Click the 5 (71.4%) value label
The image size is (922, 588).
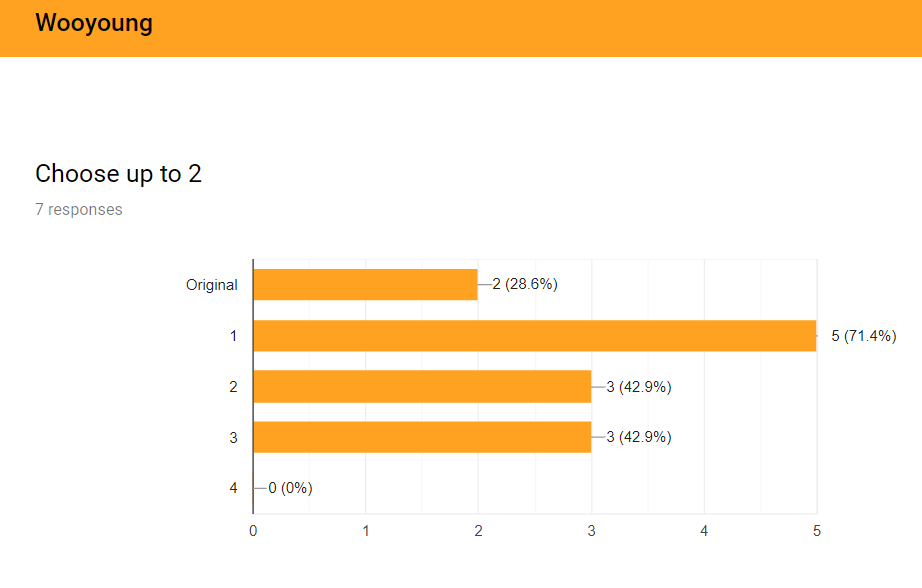coord(864,336)
